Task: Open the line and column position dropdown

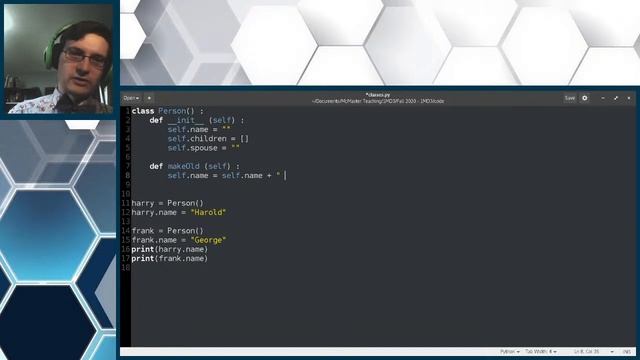Action: coord(593,351)
